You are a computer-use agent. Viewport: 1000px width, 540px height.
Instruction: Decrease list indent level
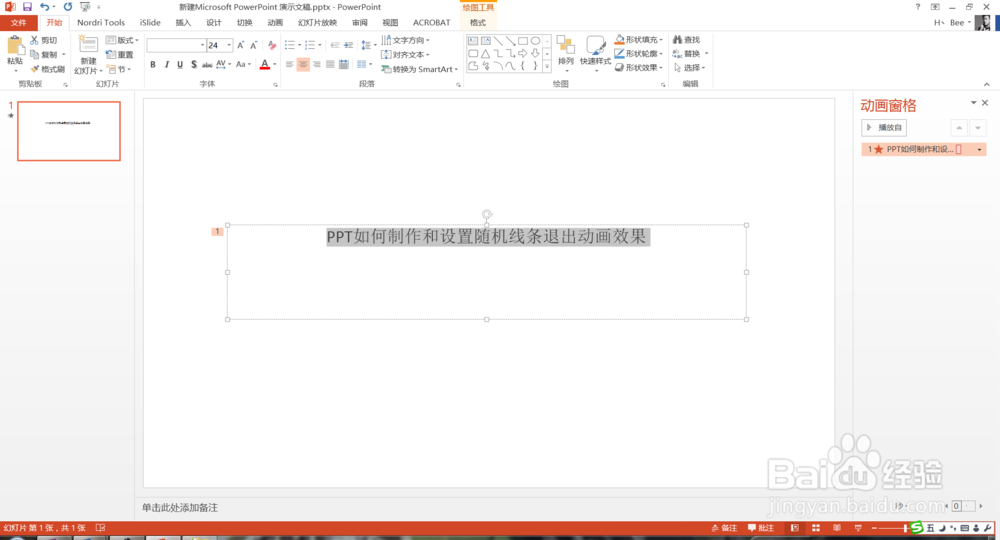click(x=334, y=45)
